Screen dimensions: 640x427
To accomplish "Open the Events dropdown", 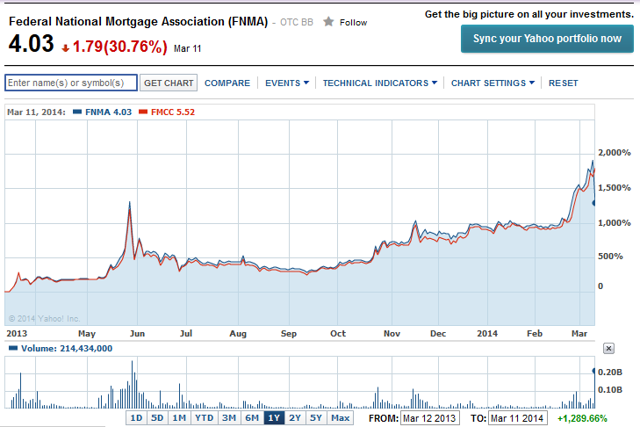I will pos(287,83).
